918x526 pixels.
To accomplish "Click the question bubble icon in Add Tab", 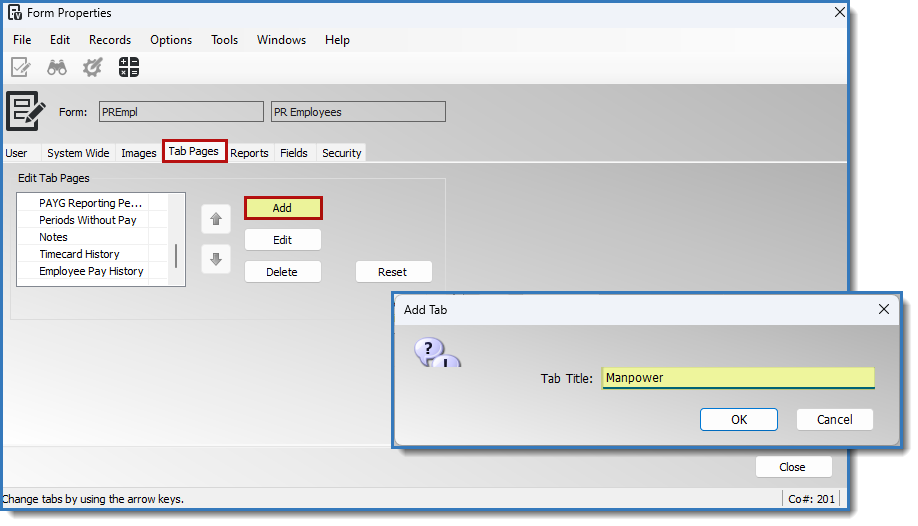I will tap(437, 353).
